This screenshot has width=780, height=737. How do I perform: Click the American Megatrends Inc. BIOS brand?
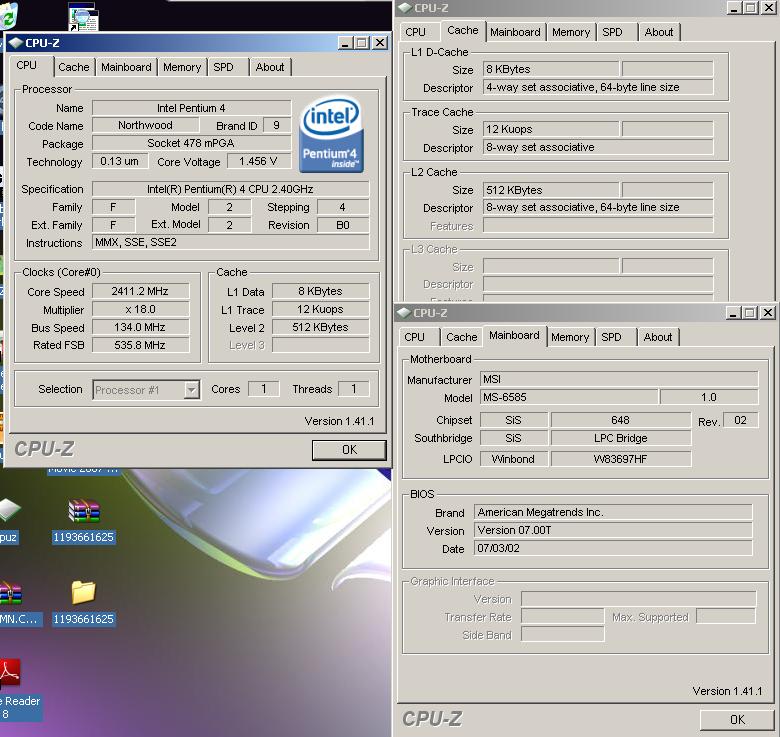pyautogui.click(x=613, y=512)
